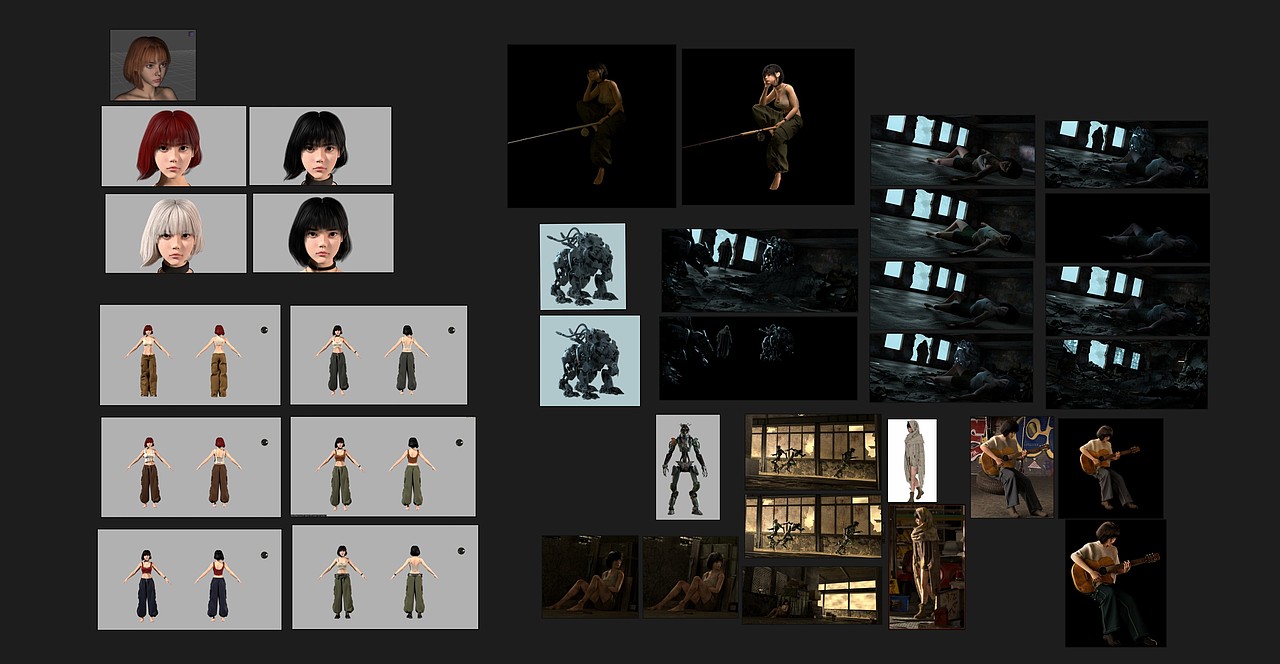Viewport: 1280px width, 664px height.
Task: Select the humanoid robot on gray background
Action: coord(688,467)
